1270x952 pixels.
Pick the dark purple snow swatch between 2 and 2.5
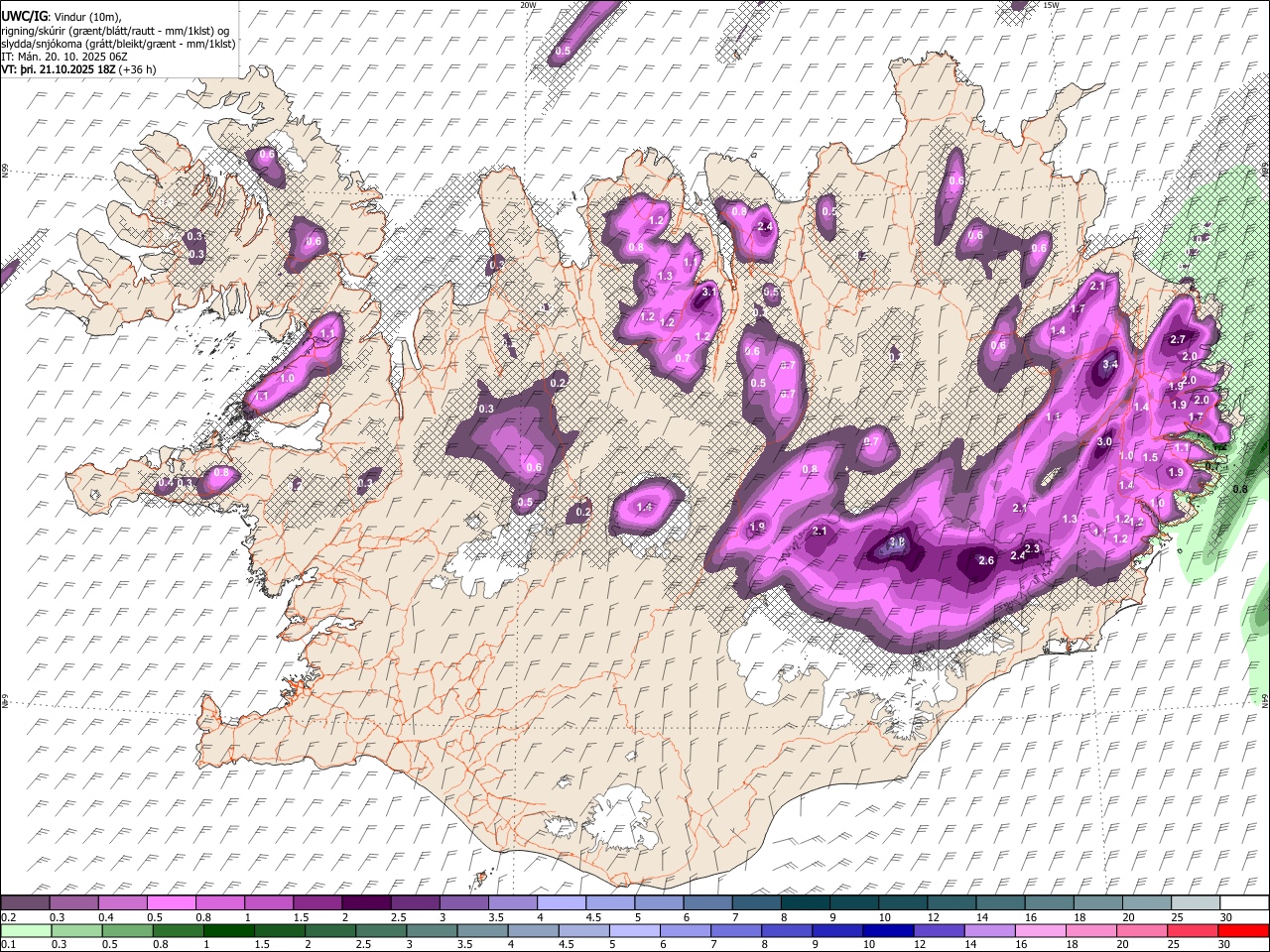tap(366, 903)
